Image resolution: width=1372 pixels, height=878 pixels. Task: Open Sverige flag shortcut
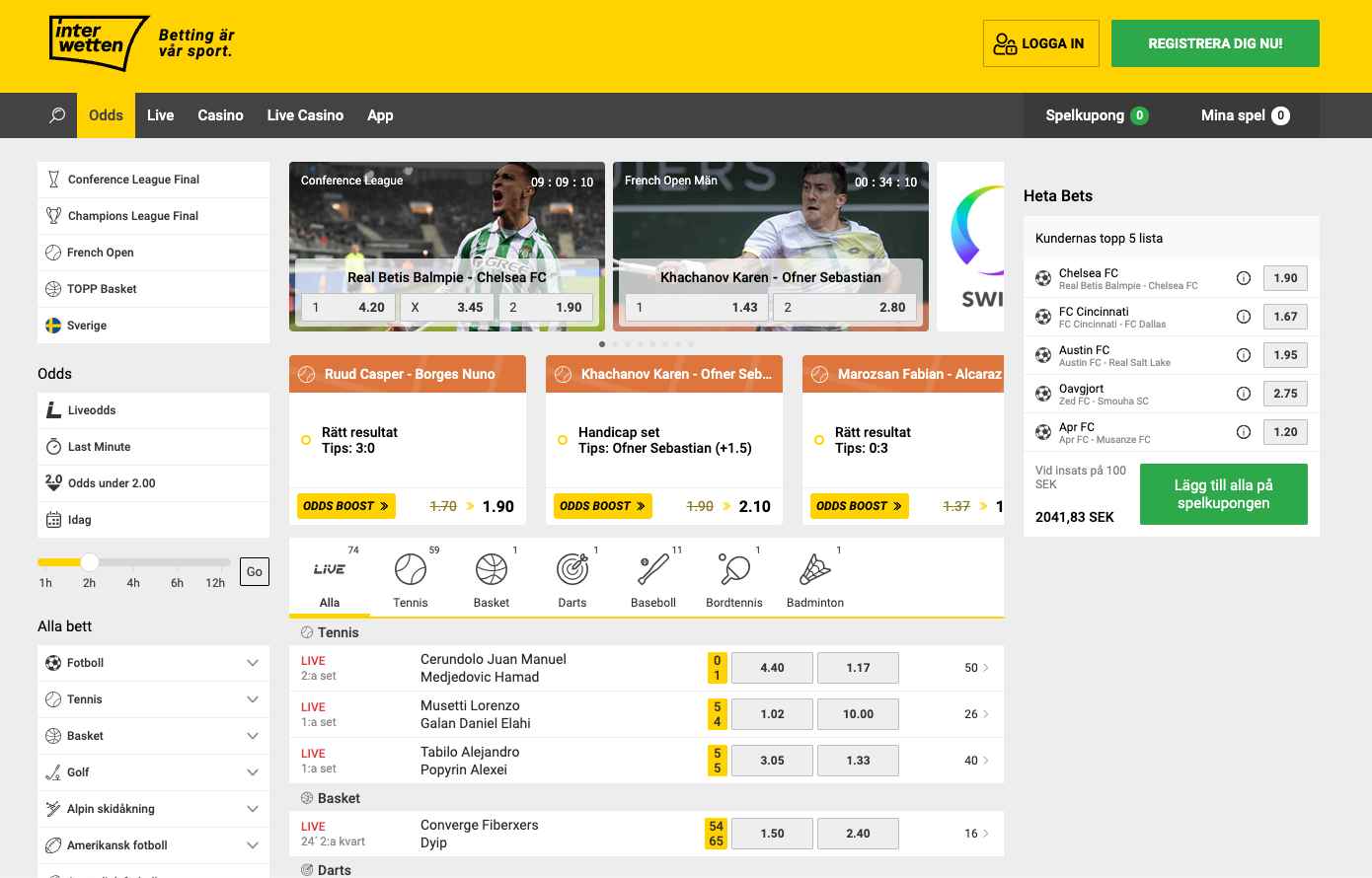153,326
